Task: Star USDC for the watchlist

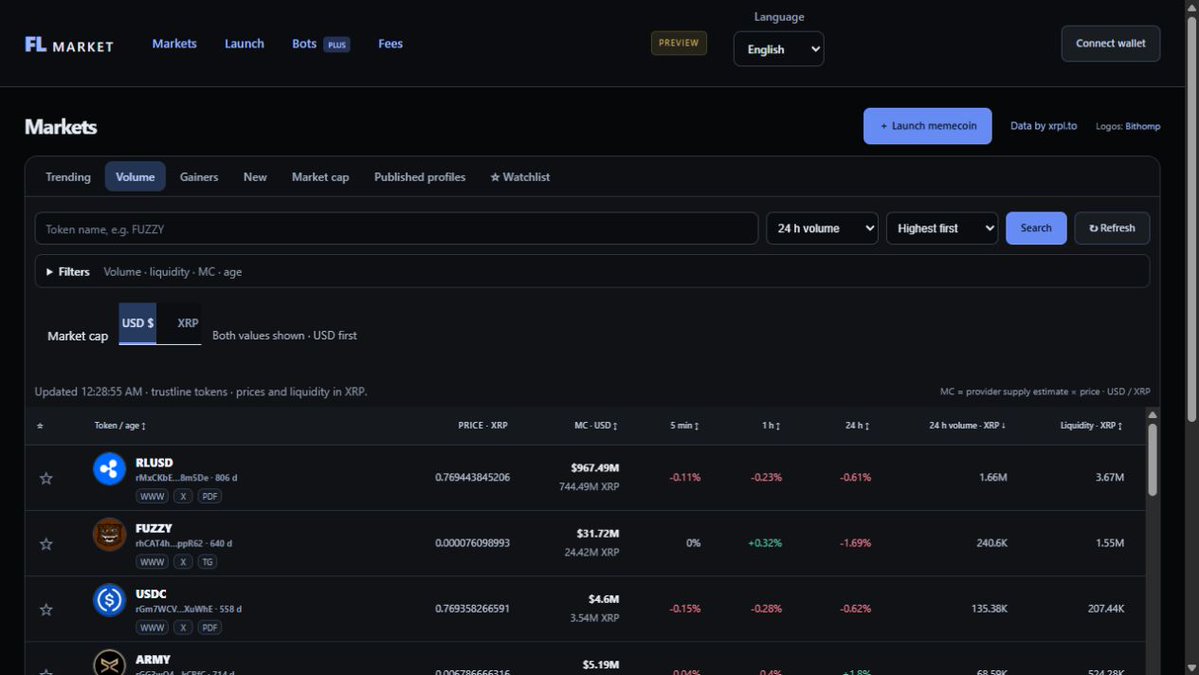Action: [46, 610]
